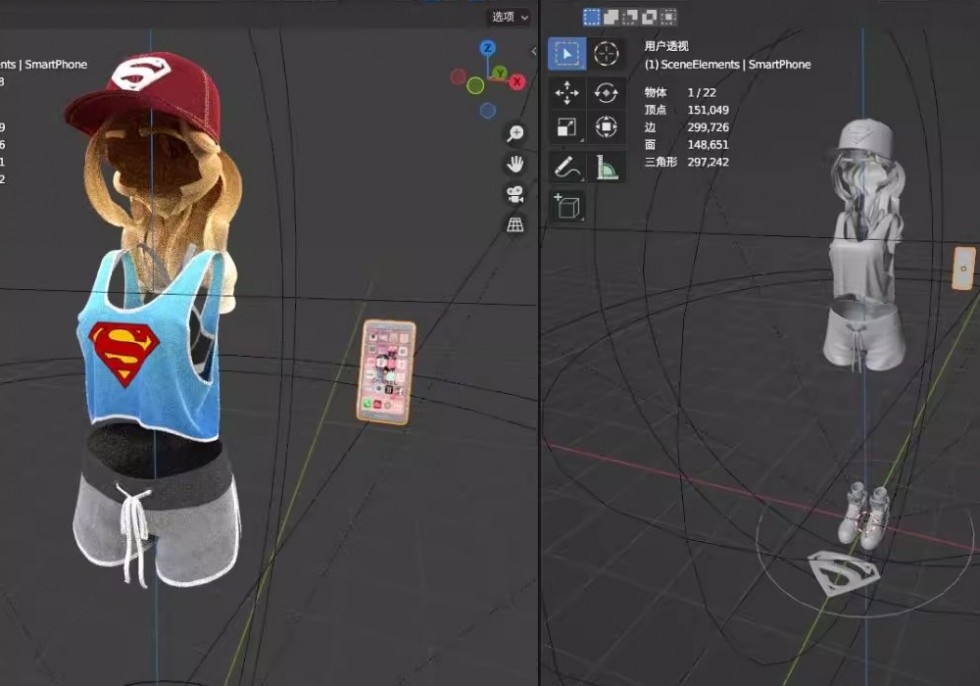The height and width of the screenshot is (686, 980).
Task: Select the Transform tool
Action: click(606, 127)
